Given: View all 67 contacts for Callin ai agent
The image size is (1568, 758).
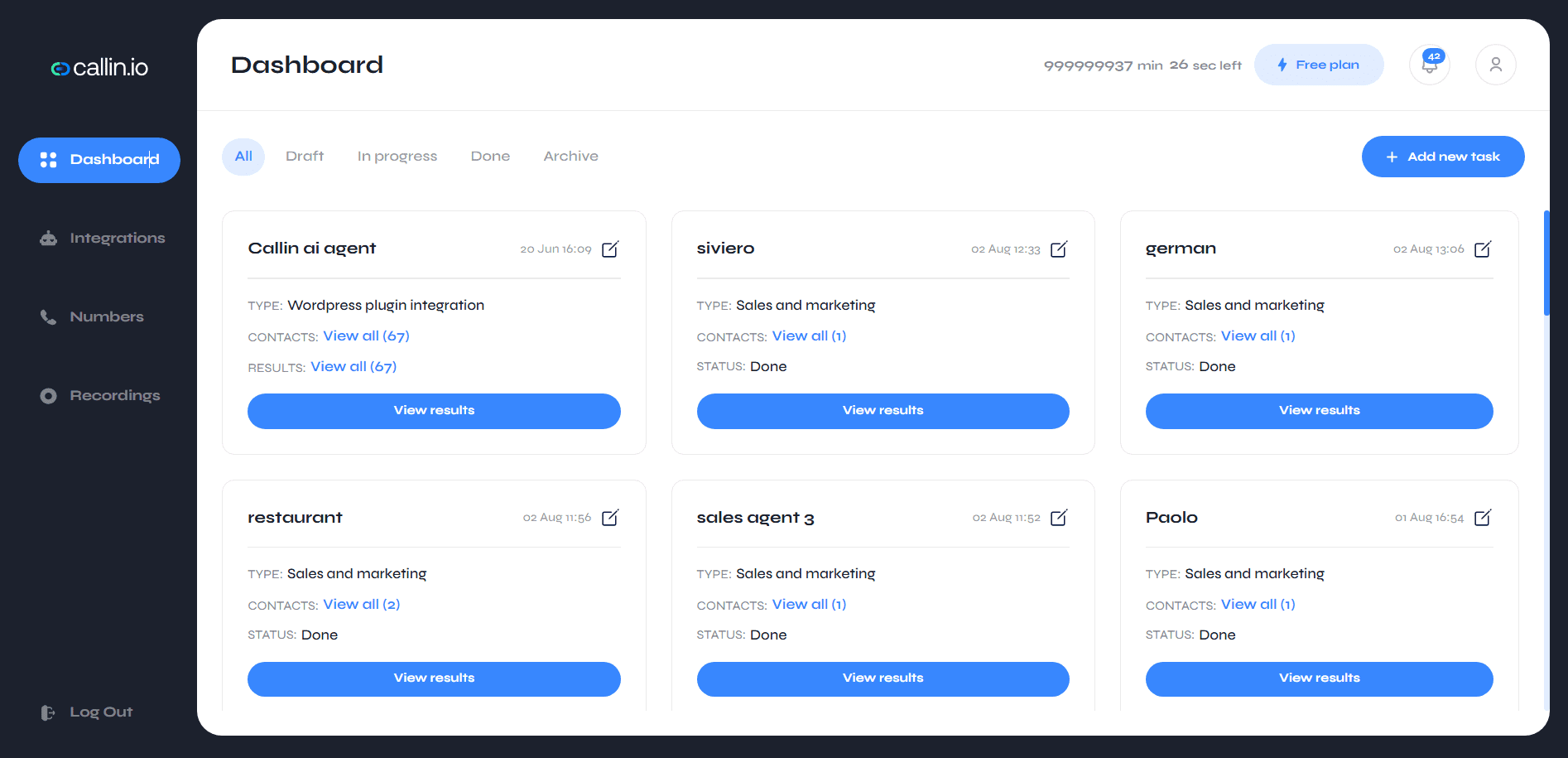Looking at the screenshot, I should [366, 336].
